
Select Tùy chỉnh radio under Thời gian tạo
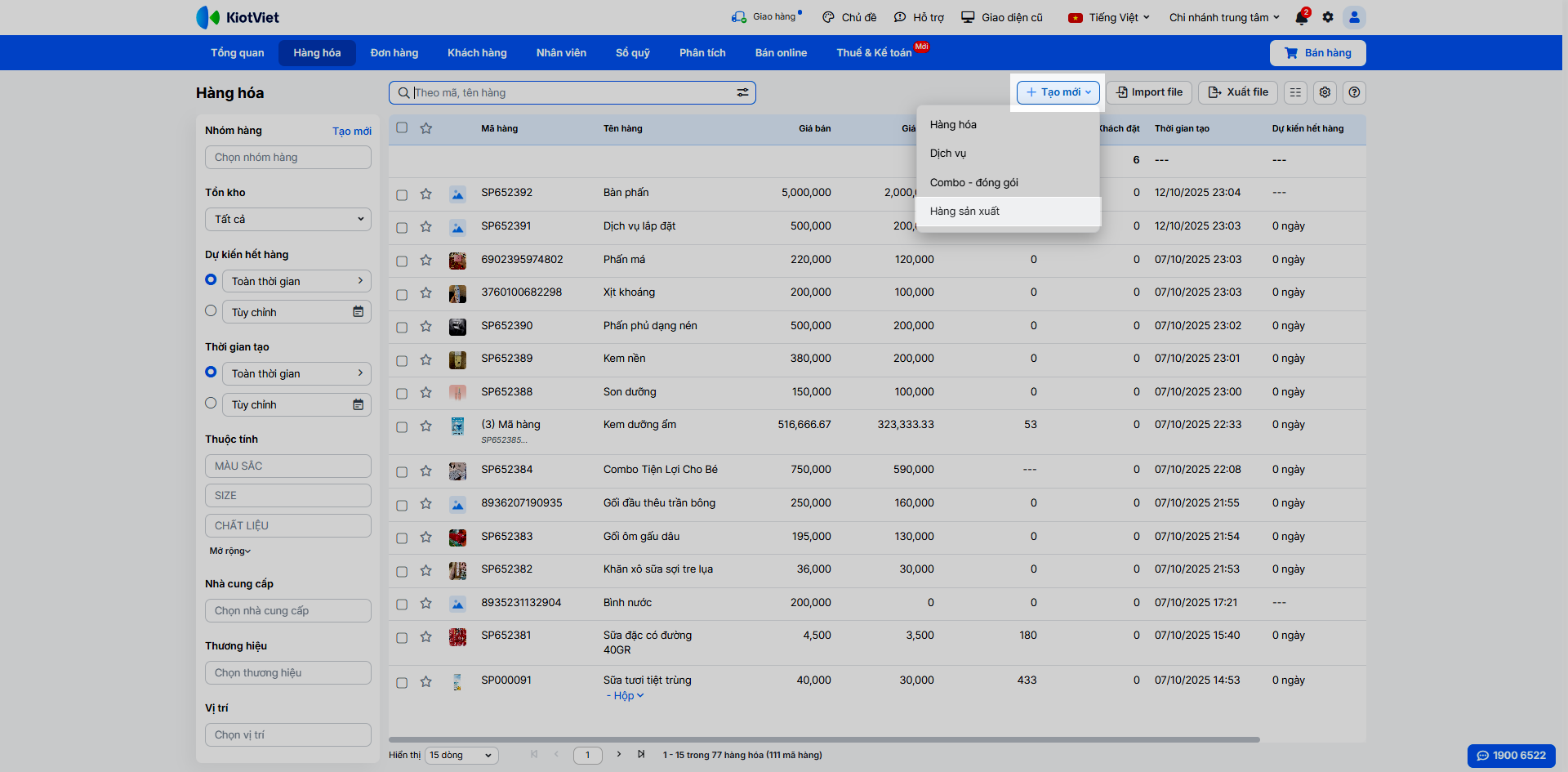[x=211, y=403]
